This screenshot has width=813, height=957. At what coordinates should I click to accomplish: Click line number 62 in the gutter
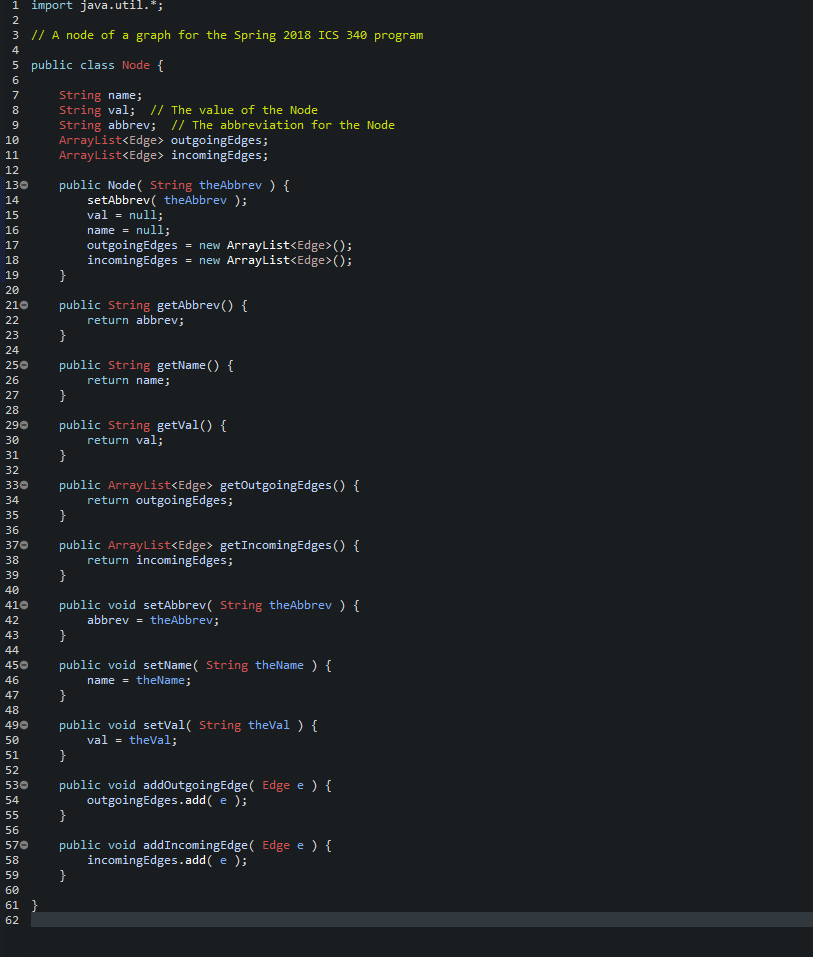tap(12, 920)
